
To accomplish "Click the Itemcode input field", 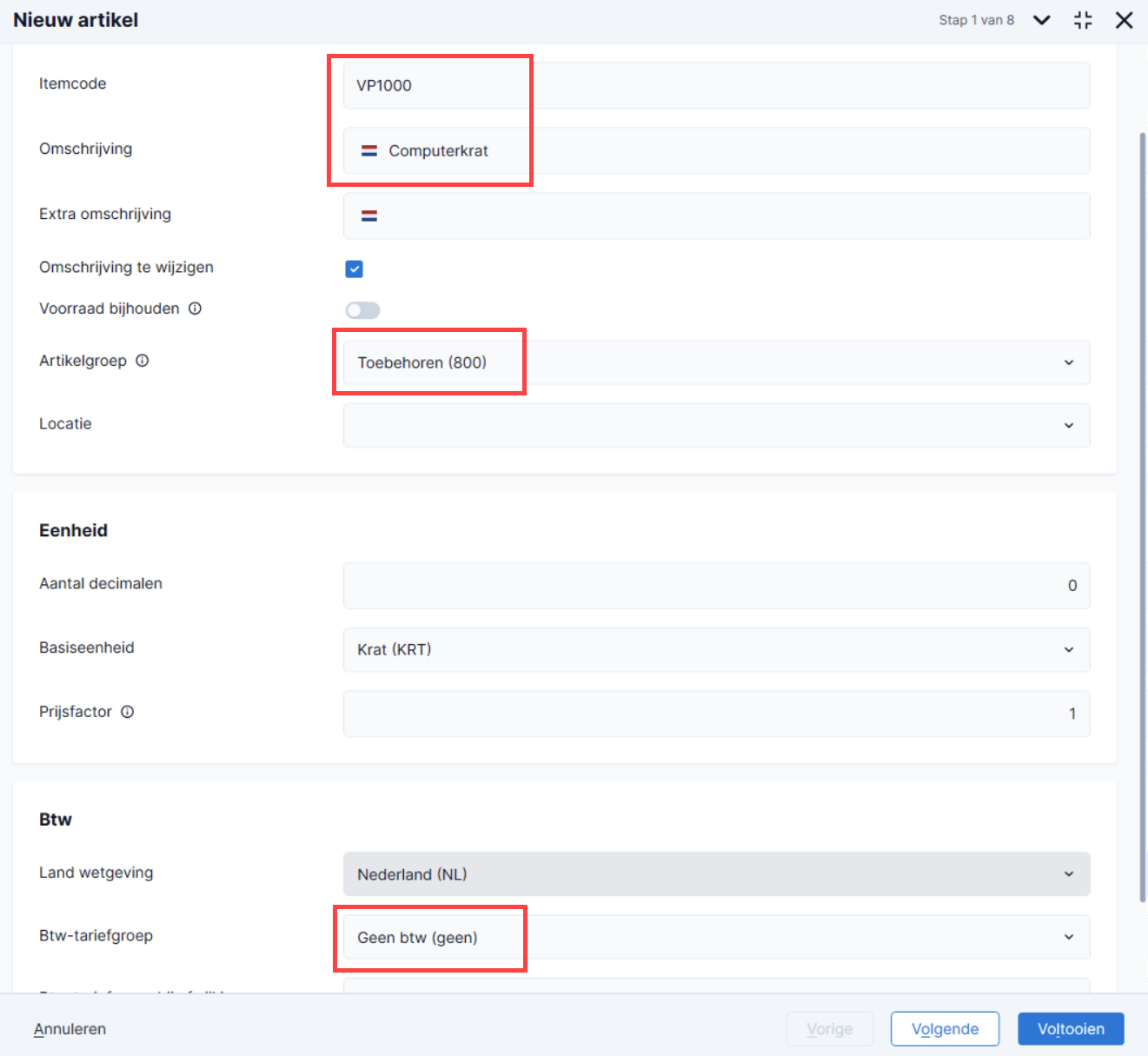I will (716, 85).
